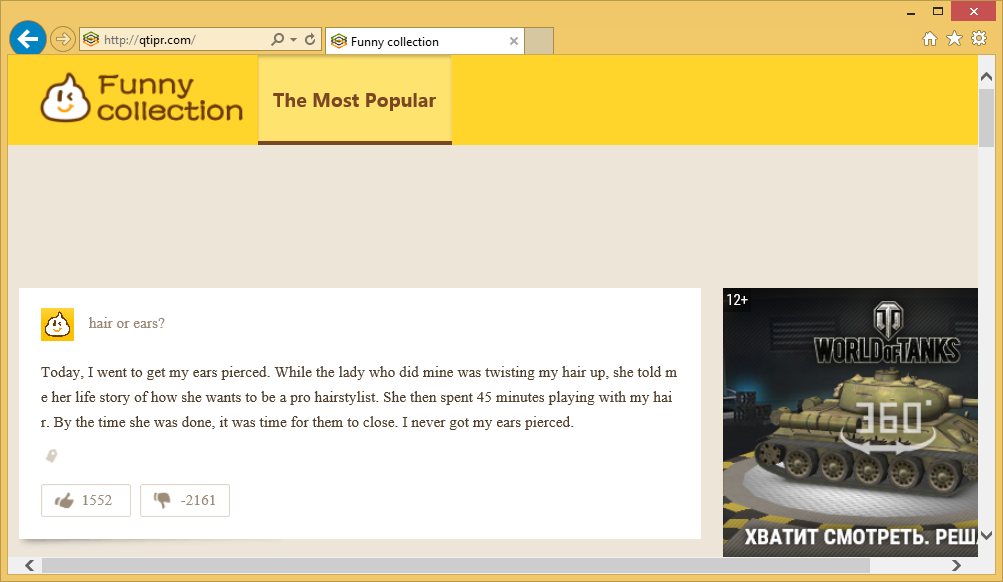Expand the address bar dropdown arrow
1003x582 pixels.
293,40
